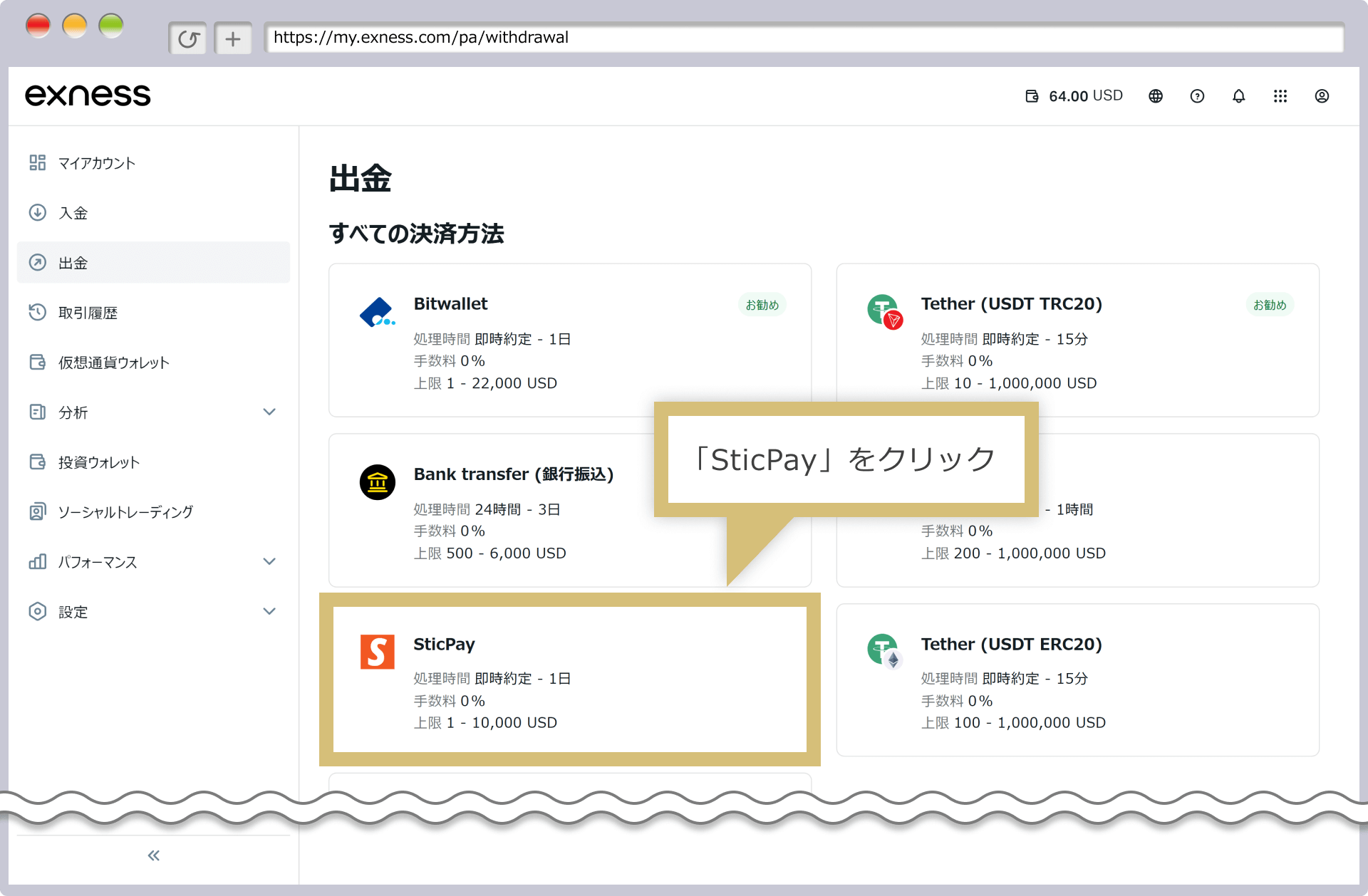The image size is (1368, 896).
Task: Click the Tether ERC20 coin icon
Action: click(885, 652)
